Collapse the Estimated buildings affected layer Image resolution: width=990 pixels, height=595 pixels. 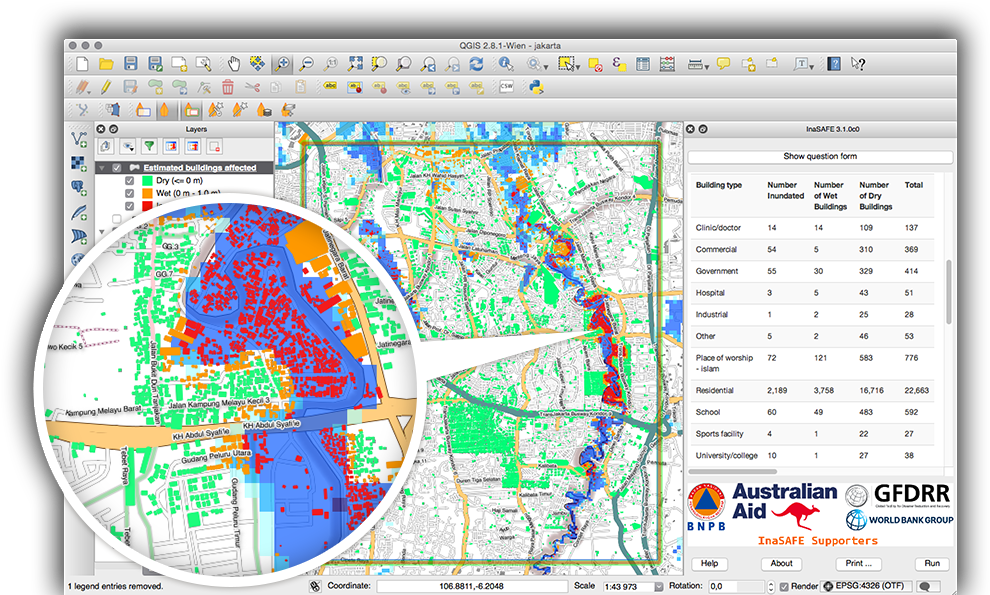pyautogui.click(x=102, y=167)
